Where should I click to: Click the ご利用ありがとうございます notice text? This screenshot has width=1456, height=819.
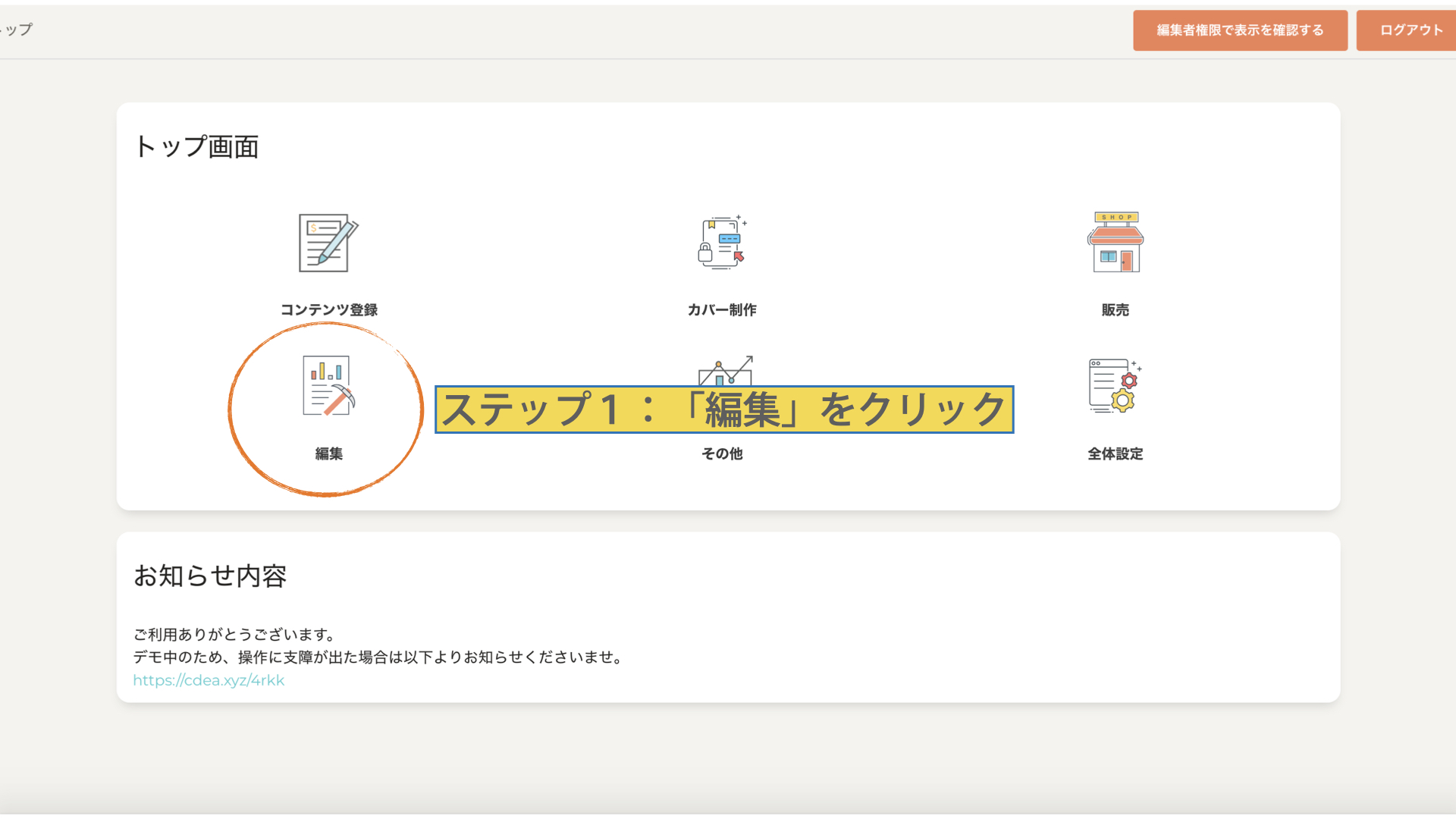point(234,634)
